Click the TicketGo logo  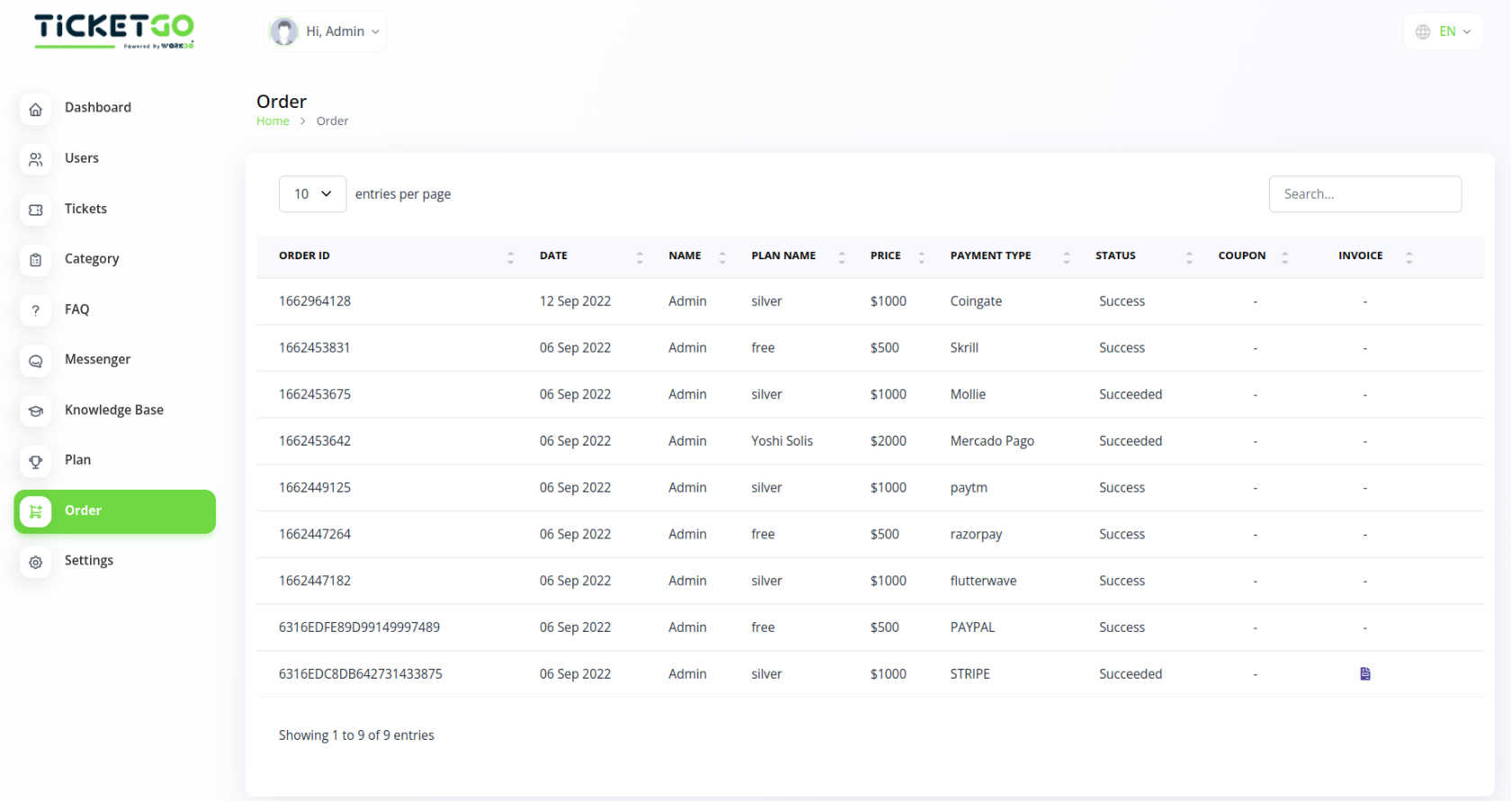[x=114, y=31]
